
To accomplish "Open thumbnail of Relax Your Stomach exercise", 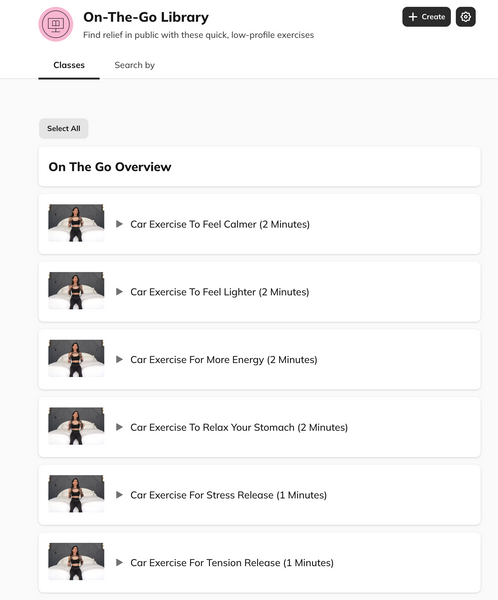I will click(x=76, y=426).
